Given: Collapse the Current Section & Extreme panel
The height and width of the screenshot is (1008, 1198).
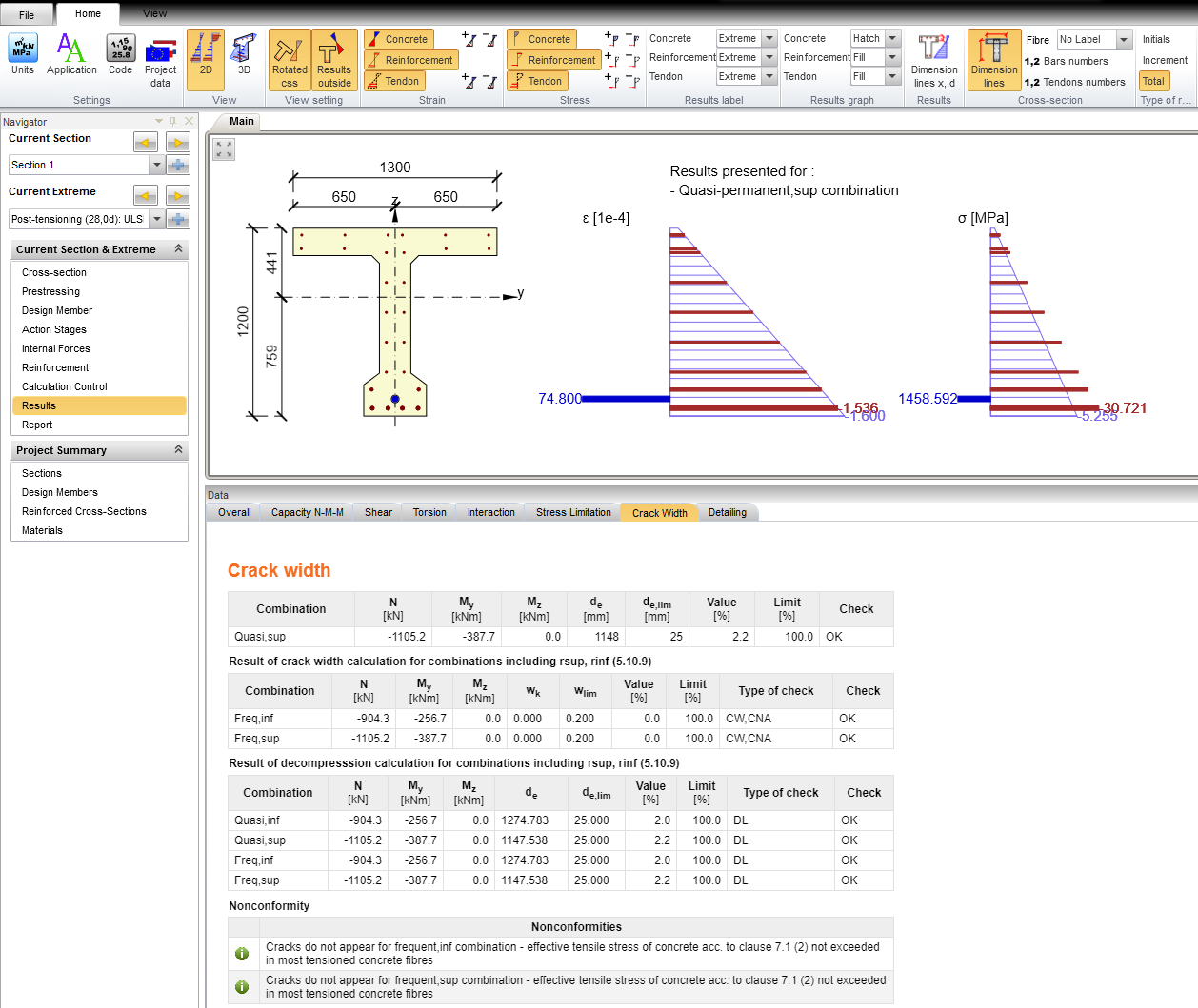Looking at the screenshot, I should click(178, 249).
